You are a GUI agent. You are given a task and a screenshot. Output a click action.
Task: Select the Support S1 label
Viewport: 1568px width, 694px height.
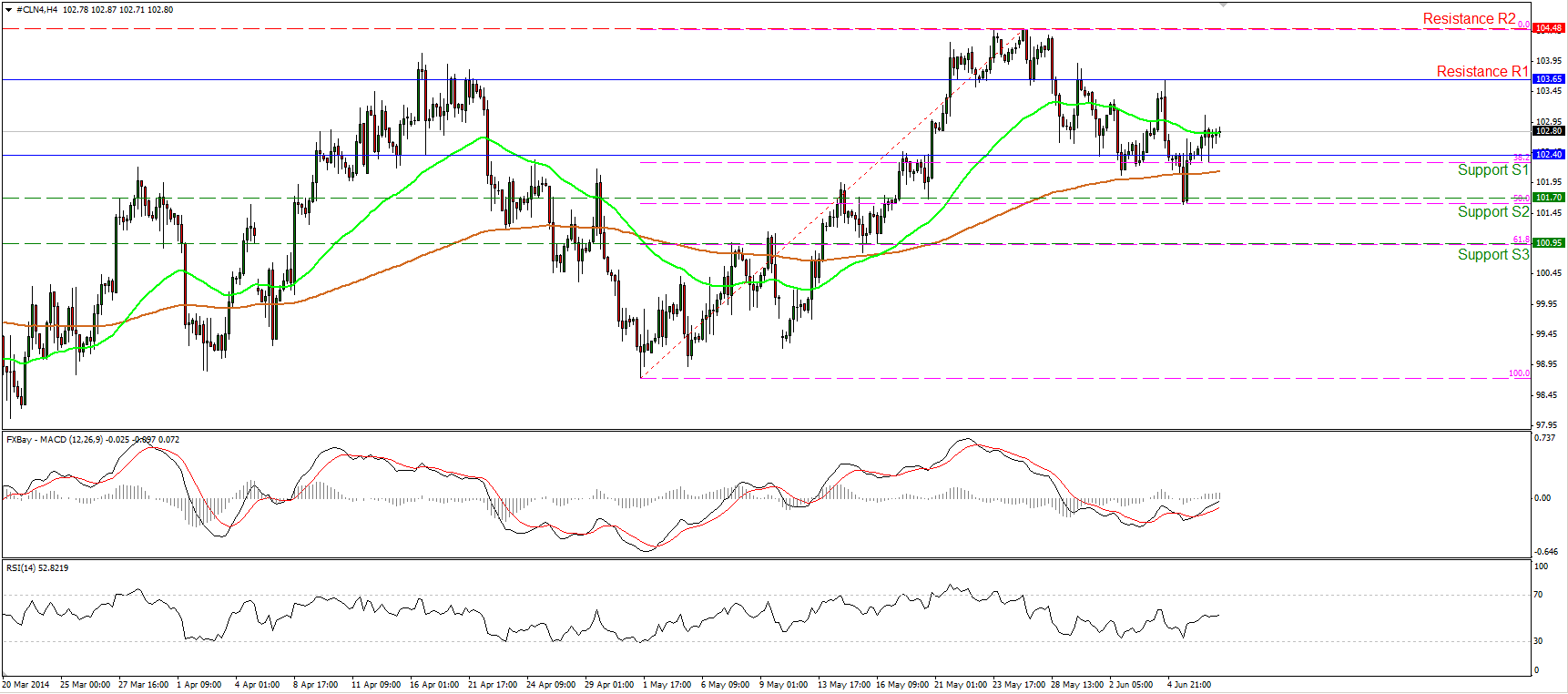[1493, 170]
